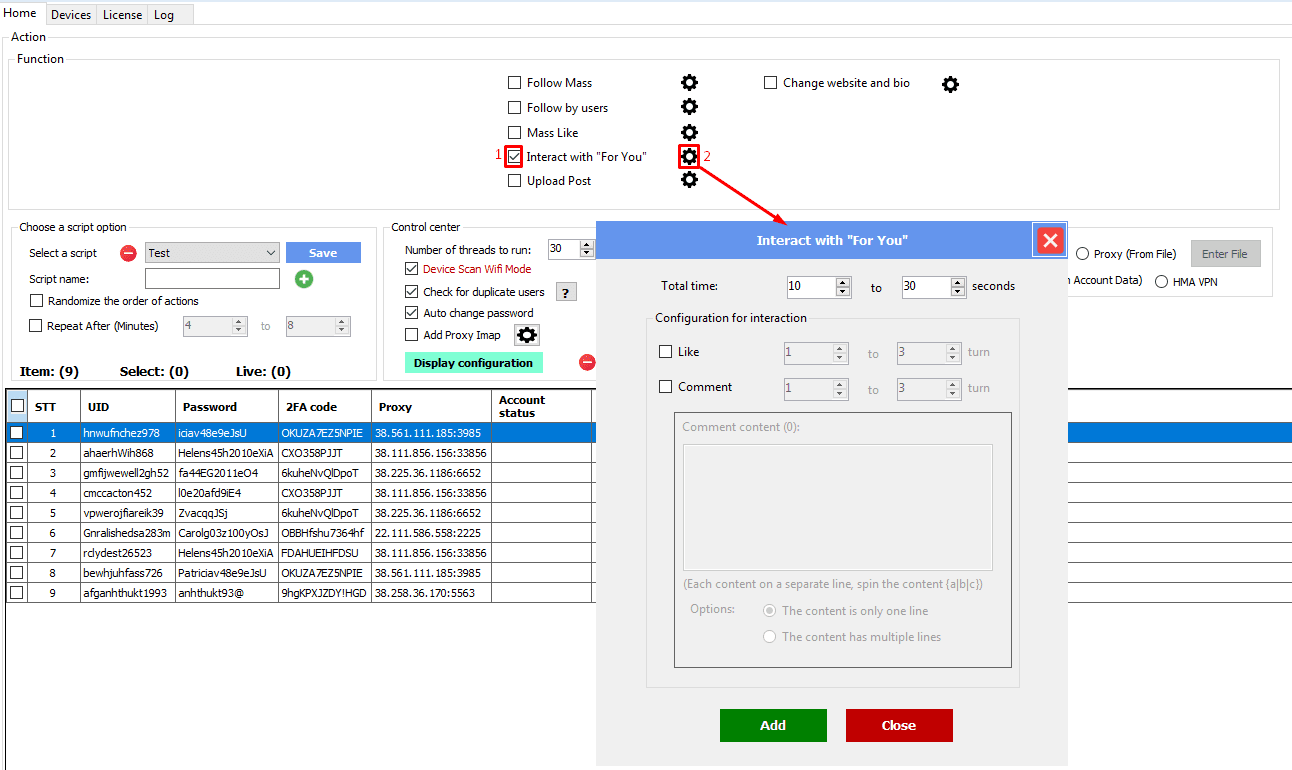This screenshot has height=770, width=1292.
Task: Open Follow by users settings gear
Action: [689, 107]
